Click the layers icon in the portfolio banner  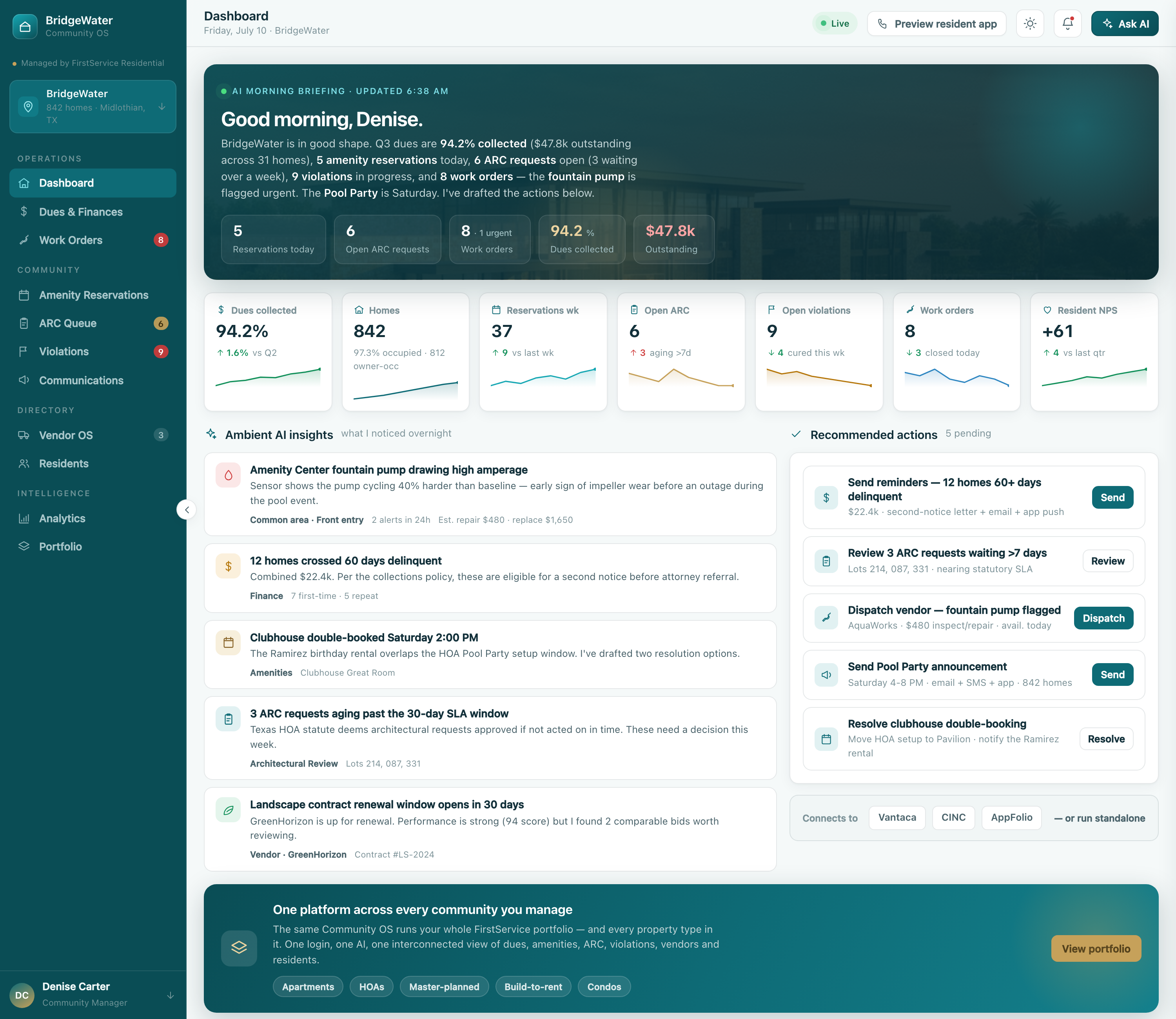(x=239, y=948)
